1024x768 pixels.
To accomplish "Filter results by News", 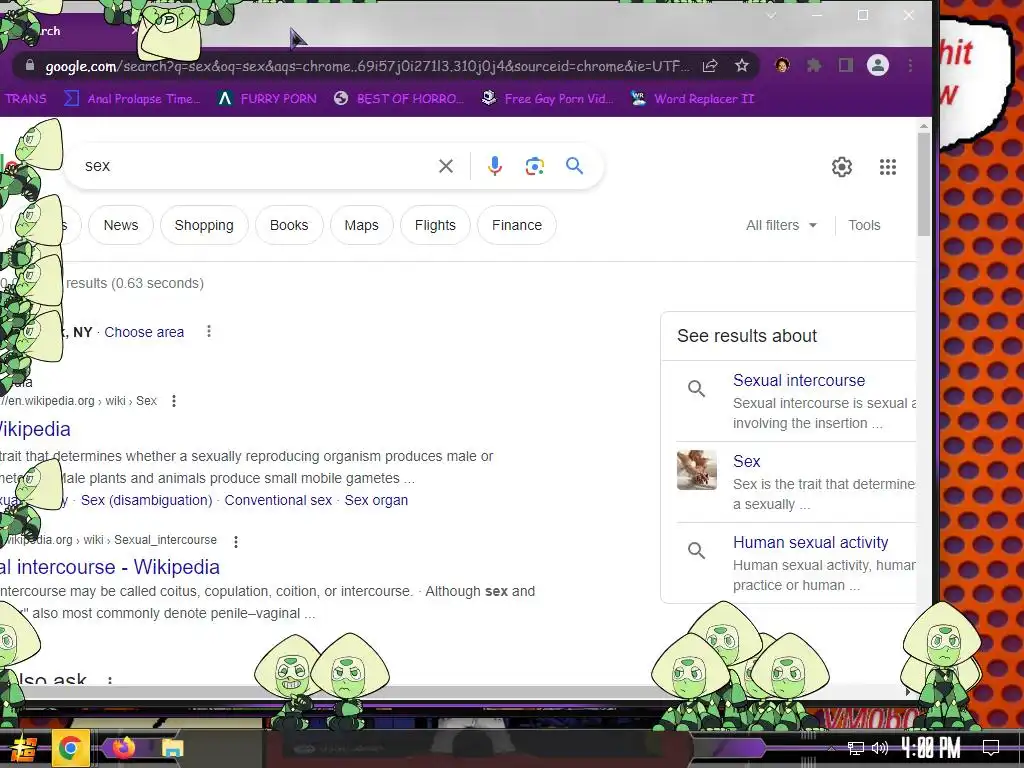I will coord(121,225).
